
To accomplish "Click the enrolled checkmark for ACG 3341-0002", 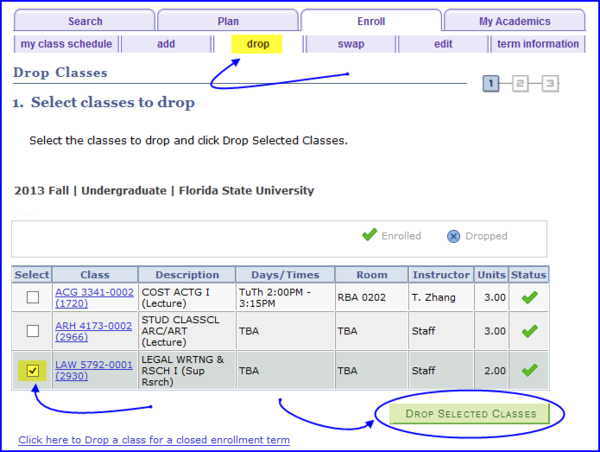I will [529, 297].
